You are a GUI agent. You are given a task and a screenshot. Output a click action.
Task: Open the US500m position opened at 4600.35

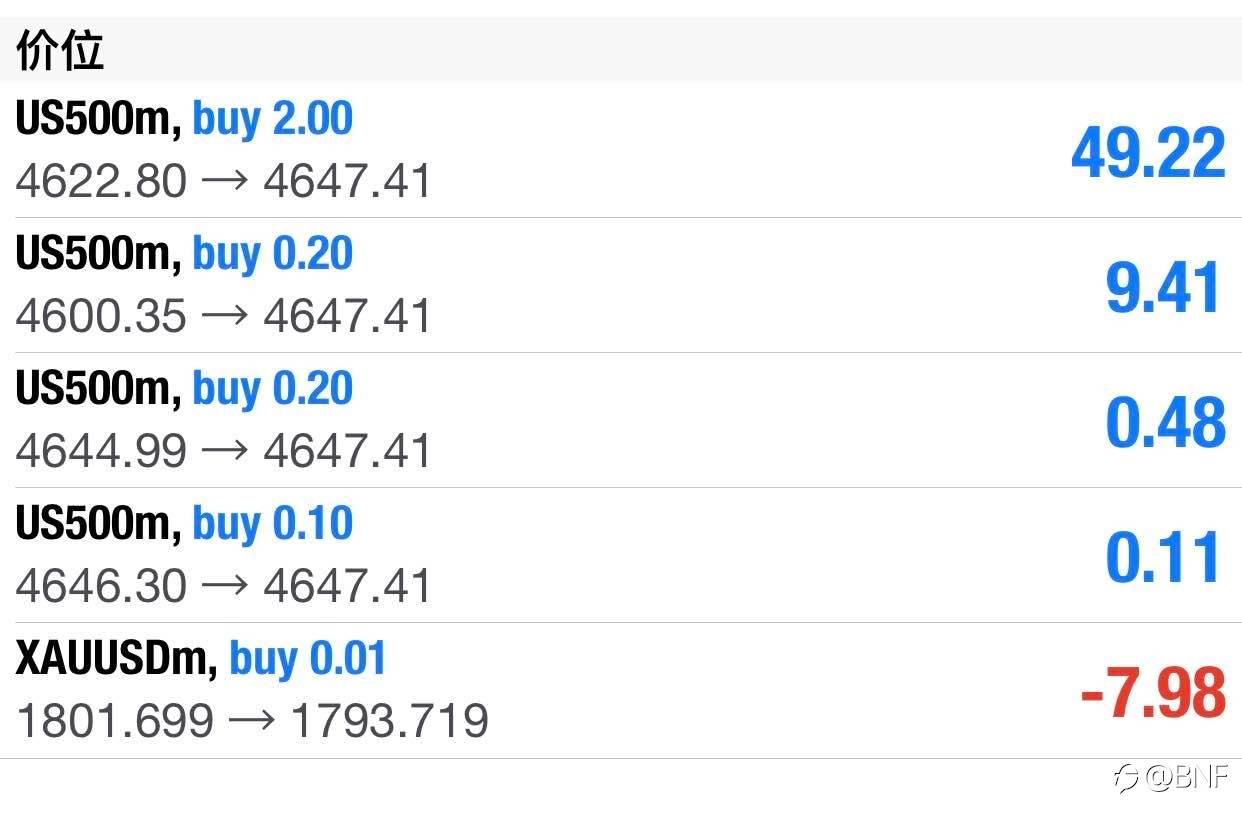click(621, 285)
